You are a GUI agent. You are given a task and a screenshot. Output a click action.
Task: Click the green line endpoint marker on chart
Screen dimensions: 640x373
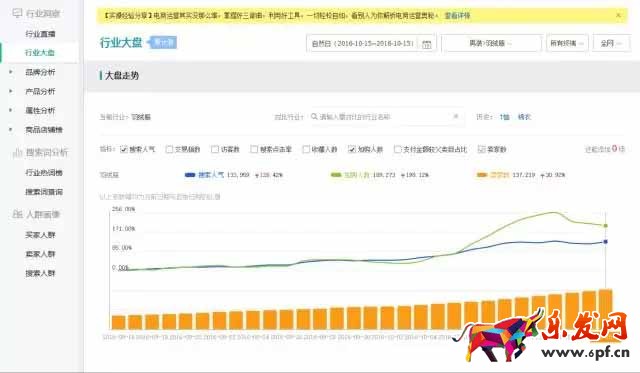coord(606,225)
